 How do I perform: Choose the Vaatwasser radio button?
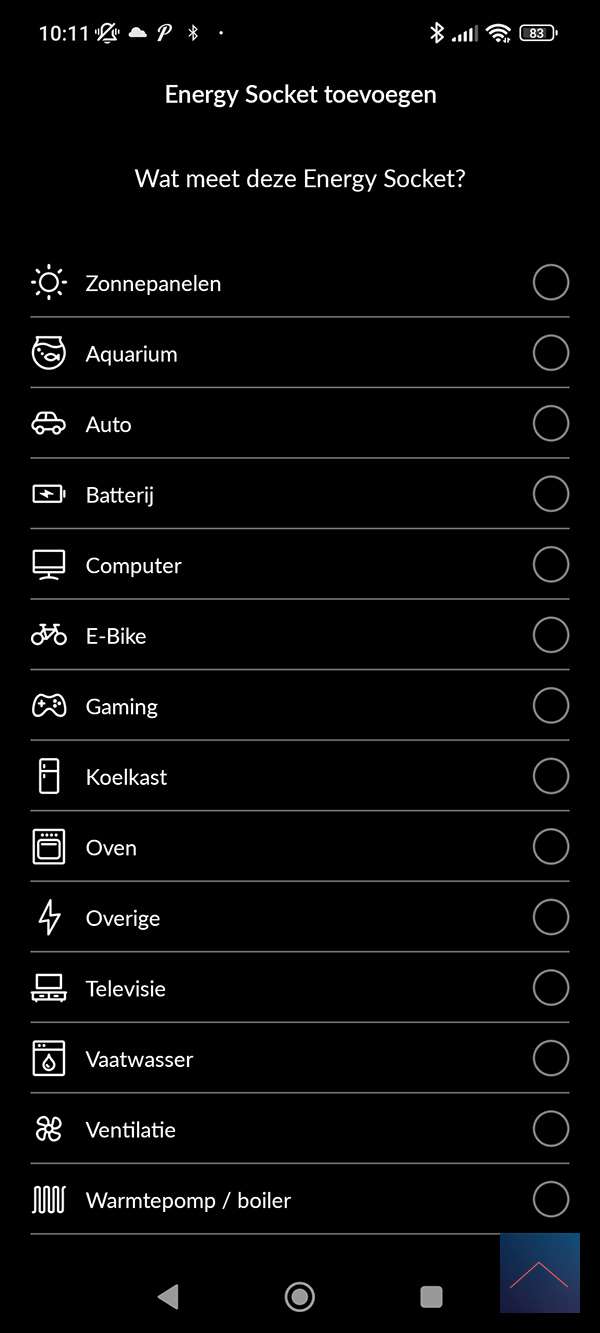(550, 1058)
